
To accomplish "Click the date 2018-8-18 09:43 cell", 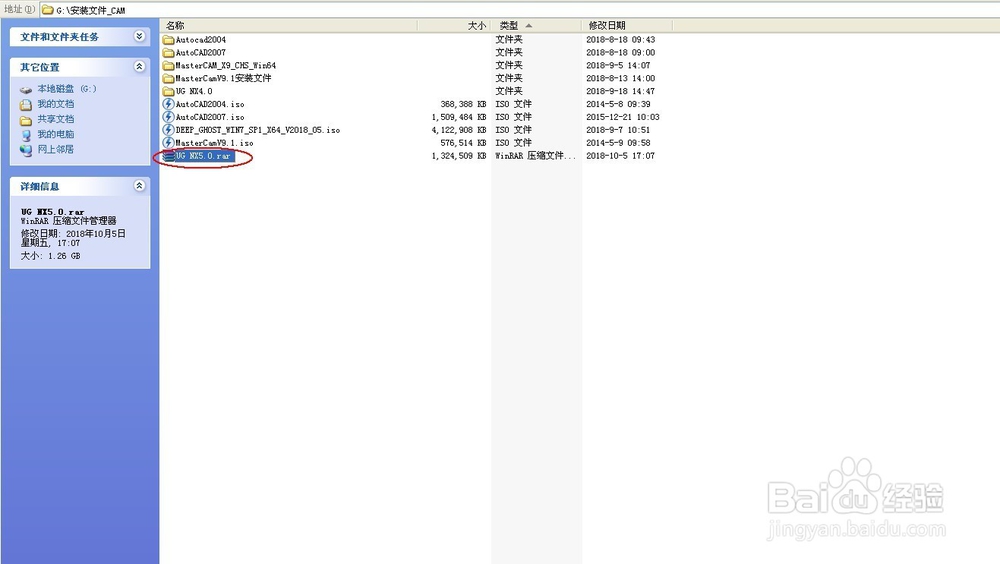I will [x=621, y=40].
